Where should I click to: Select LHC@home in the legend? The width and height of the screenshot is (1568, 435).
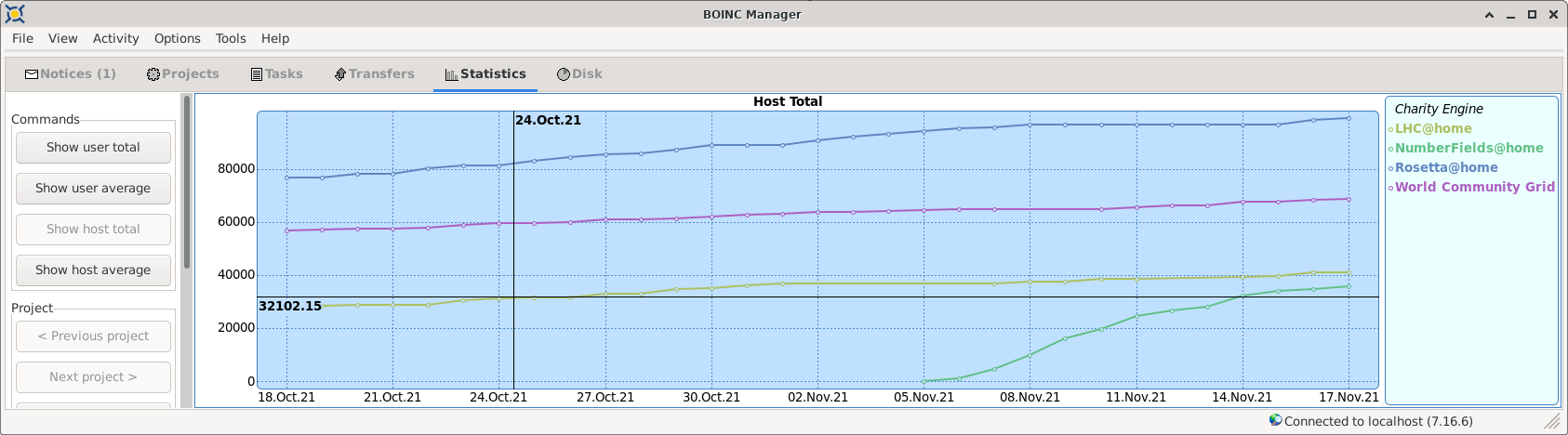tap(1433, 129)
